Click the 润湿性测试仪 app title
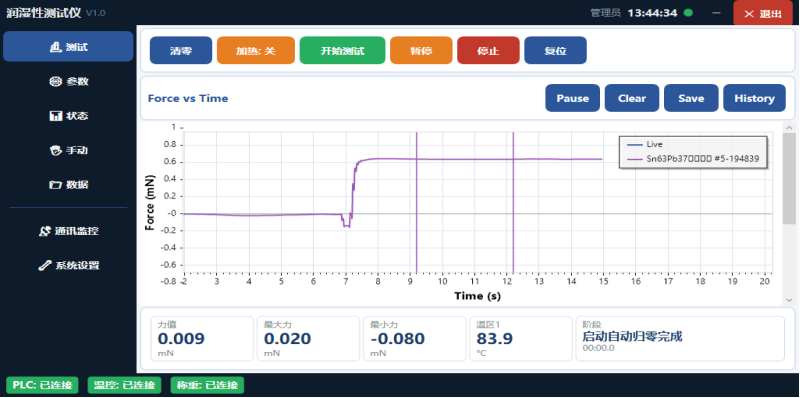The image size is (800, 398). coord(44,13)
